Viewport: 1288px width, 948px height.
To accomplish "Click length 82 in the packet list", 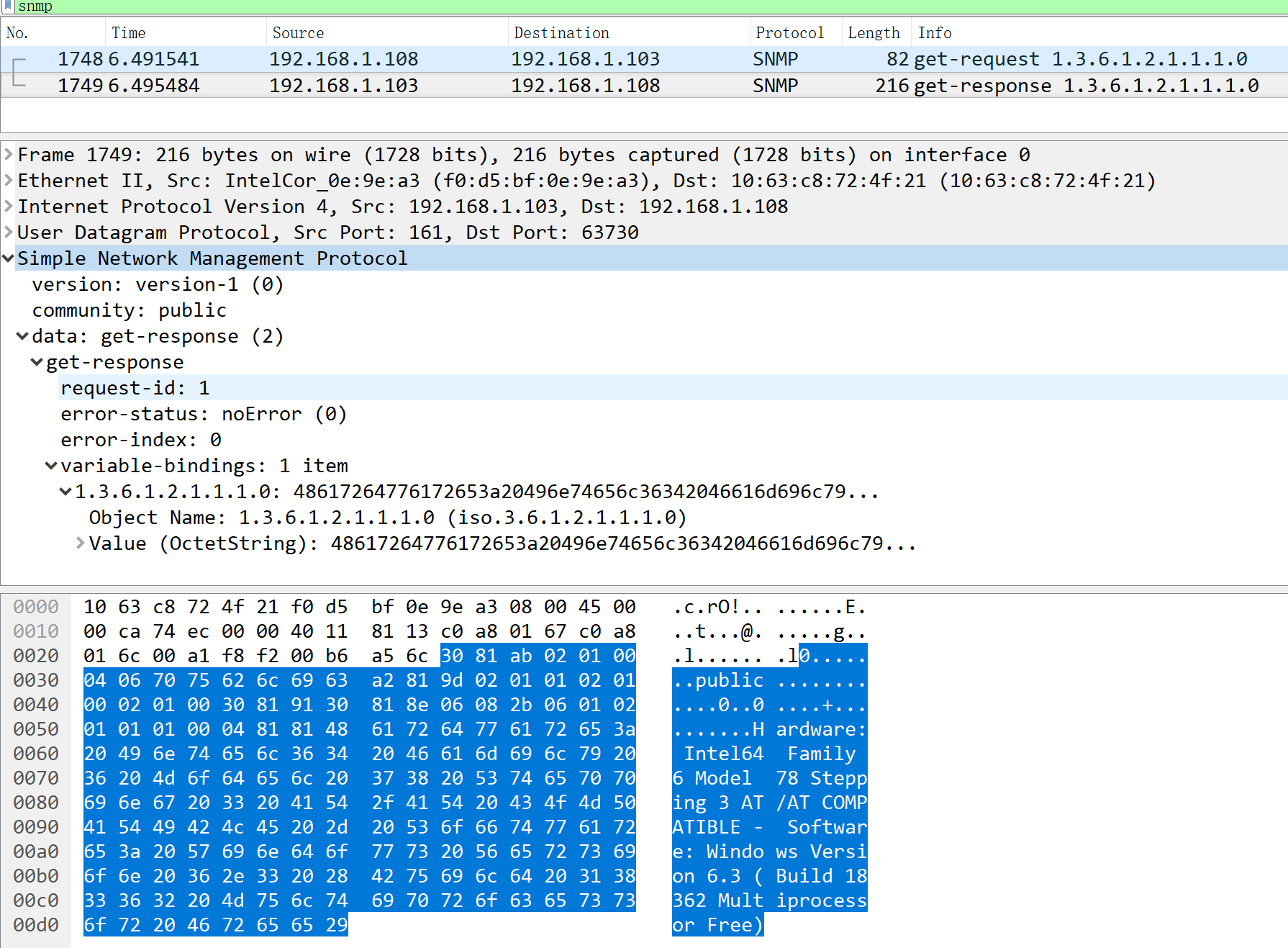I will tap(898, 59).
